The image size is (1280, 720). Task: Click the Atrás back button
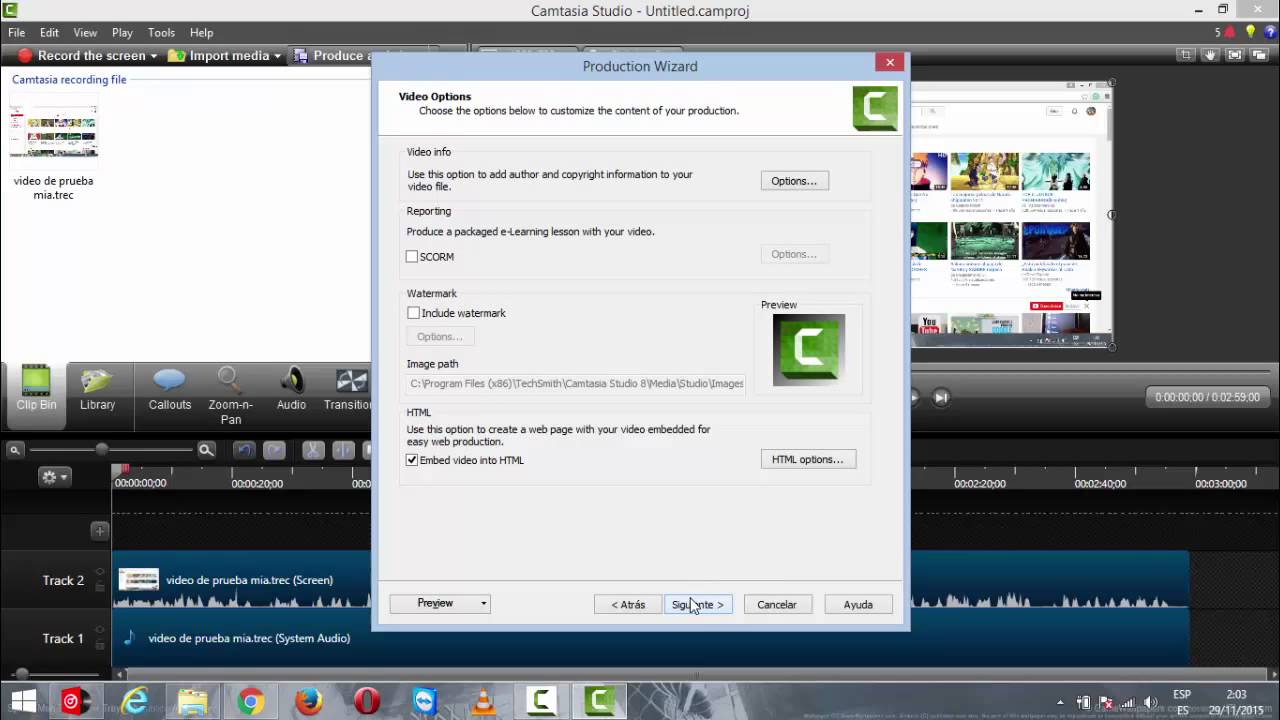[x=628, y=605]
